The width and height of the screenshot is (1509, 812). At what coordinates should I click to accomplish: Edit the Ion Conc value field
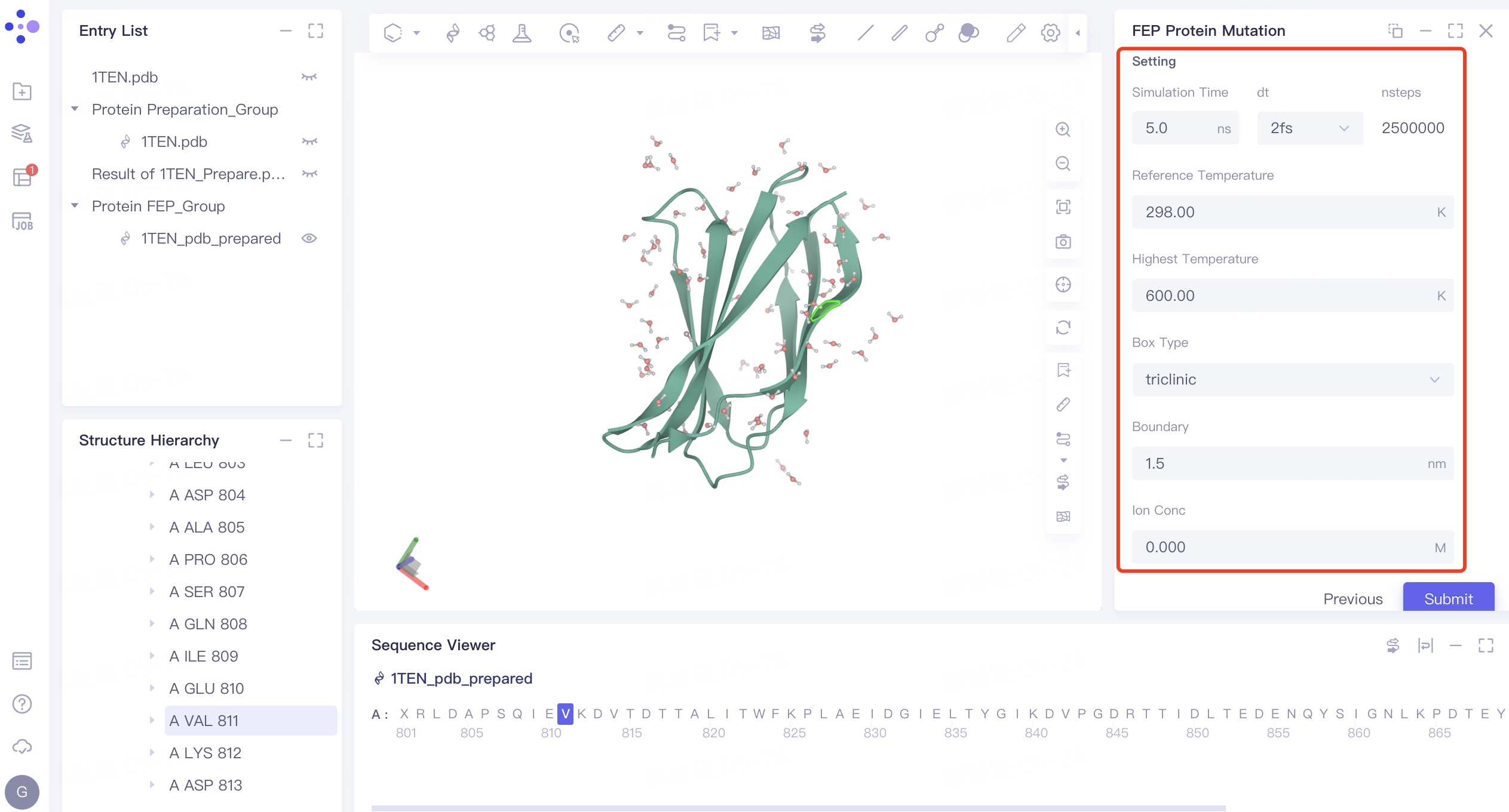coord(1293,547)
